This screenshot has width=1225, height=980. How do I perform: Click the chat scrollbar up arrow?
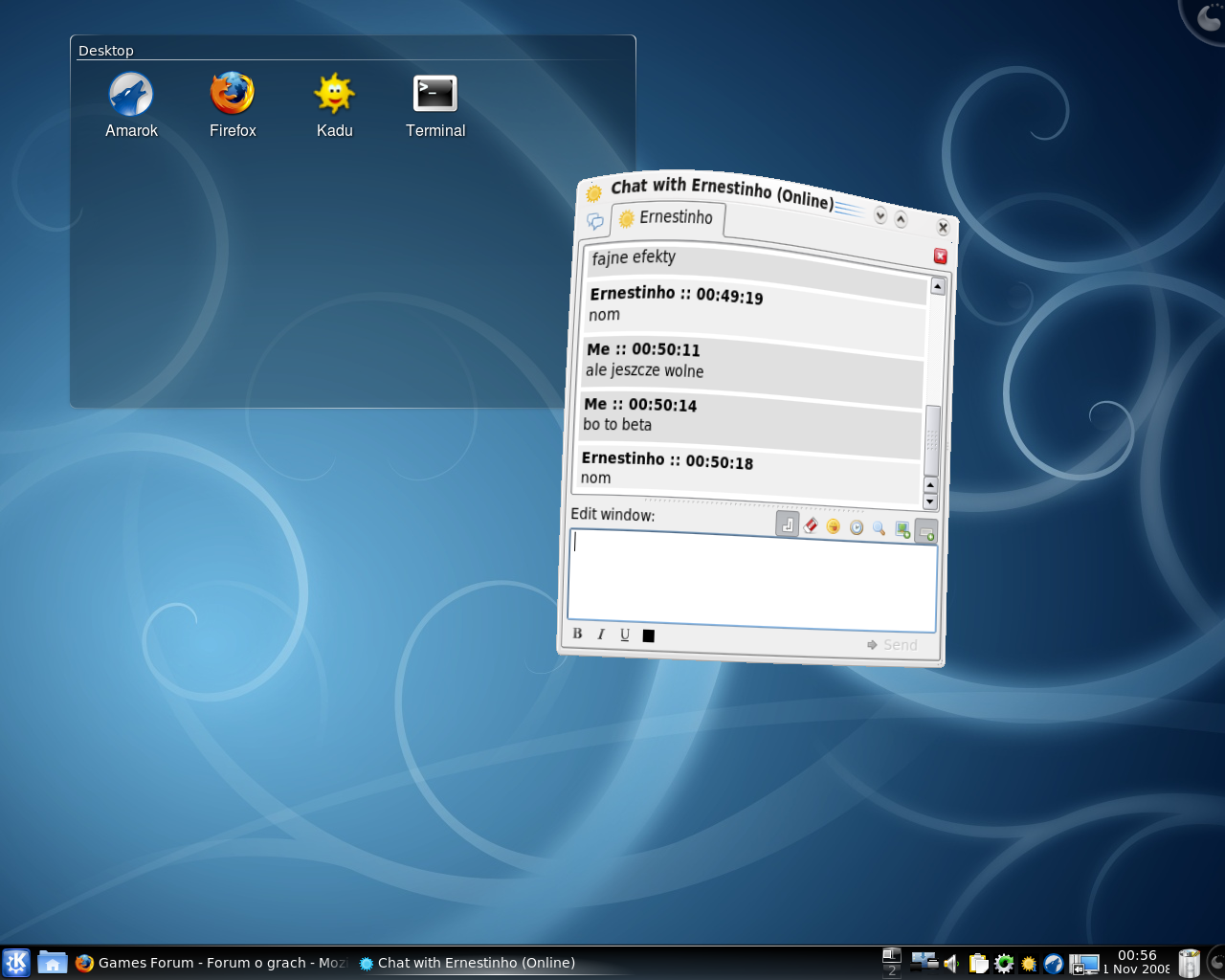point(938,286)
